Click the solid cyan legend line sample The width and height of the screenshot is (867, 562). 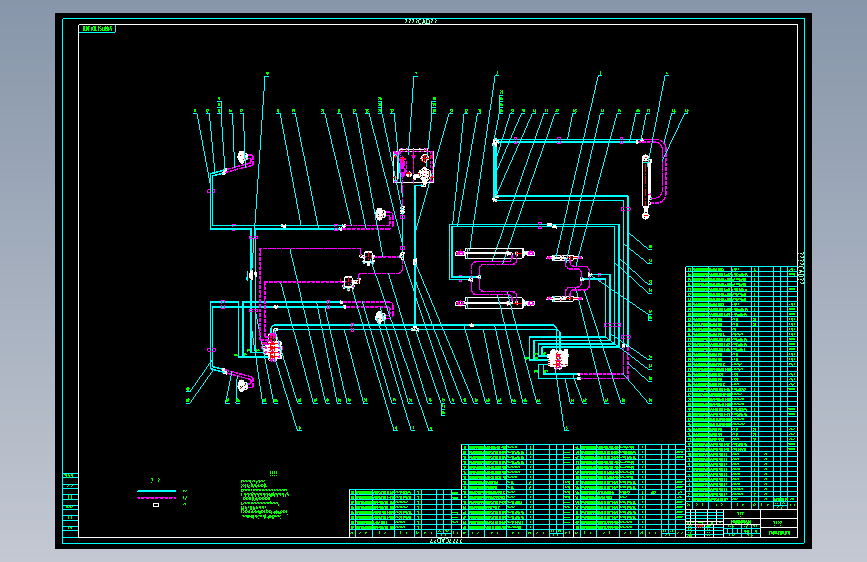click(x=156, y=491)
